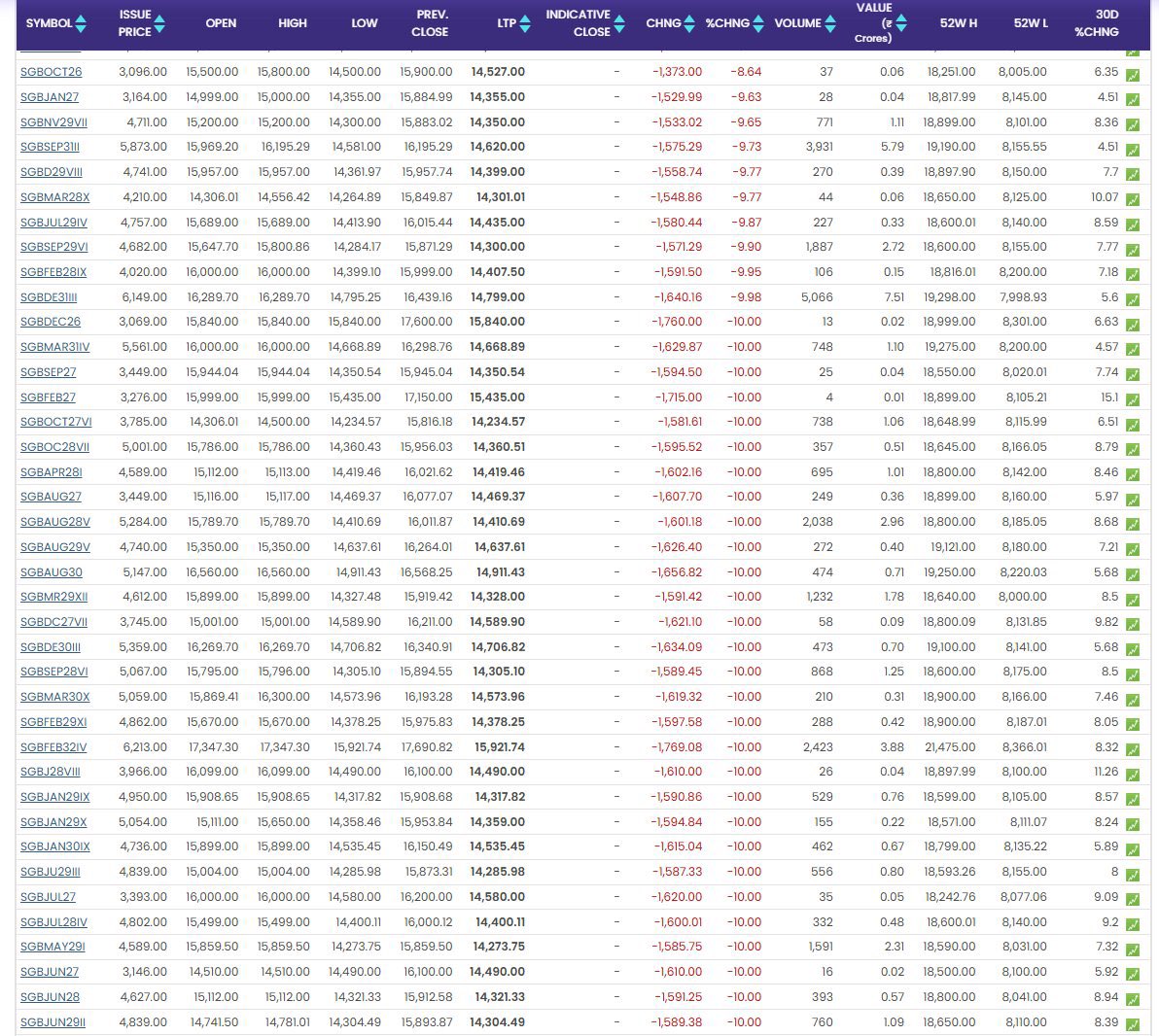Click the HIGH column header

[x=293, y=23]
